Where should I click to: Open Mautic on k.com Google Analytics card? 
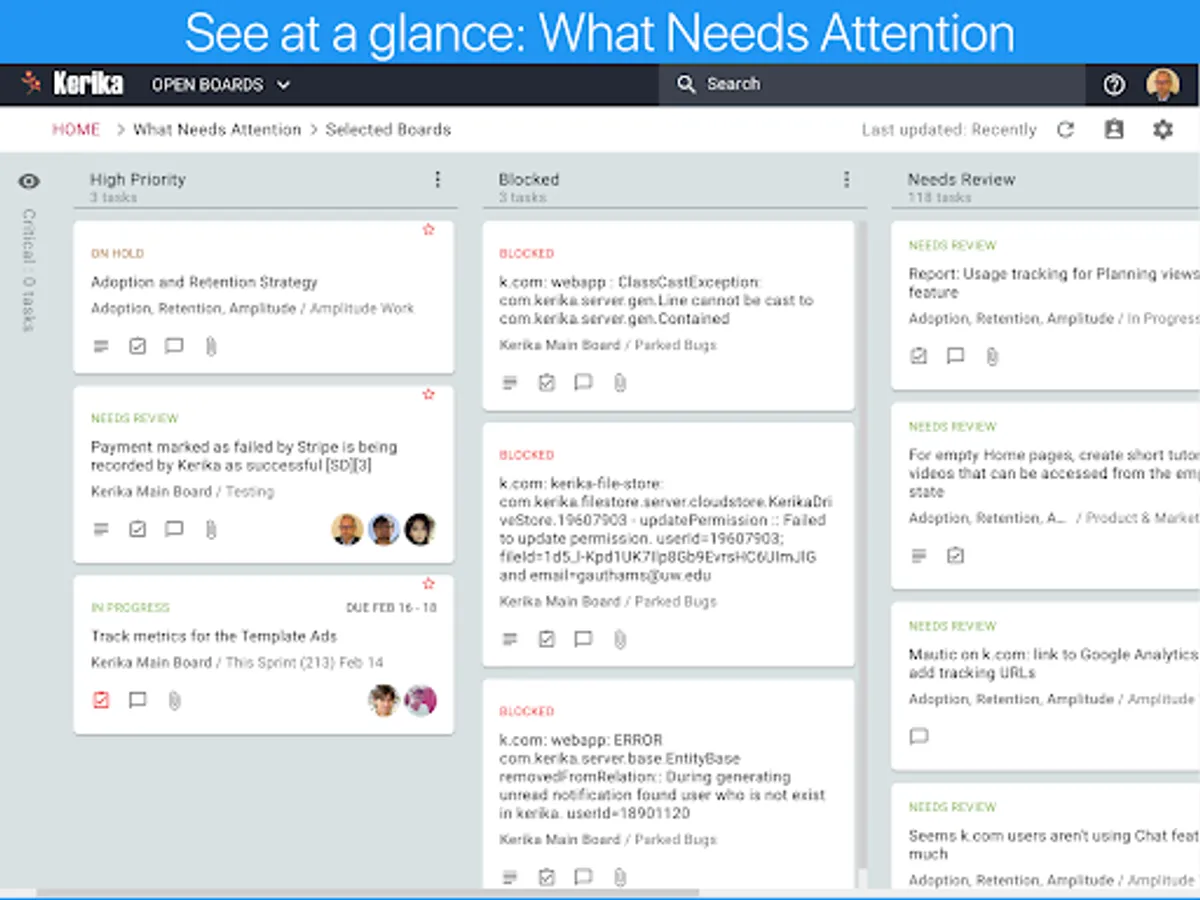coord(1045,685)
